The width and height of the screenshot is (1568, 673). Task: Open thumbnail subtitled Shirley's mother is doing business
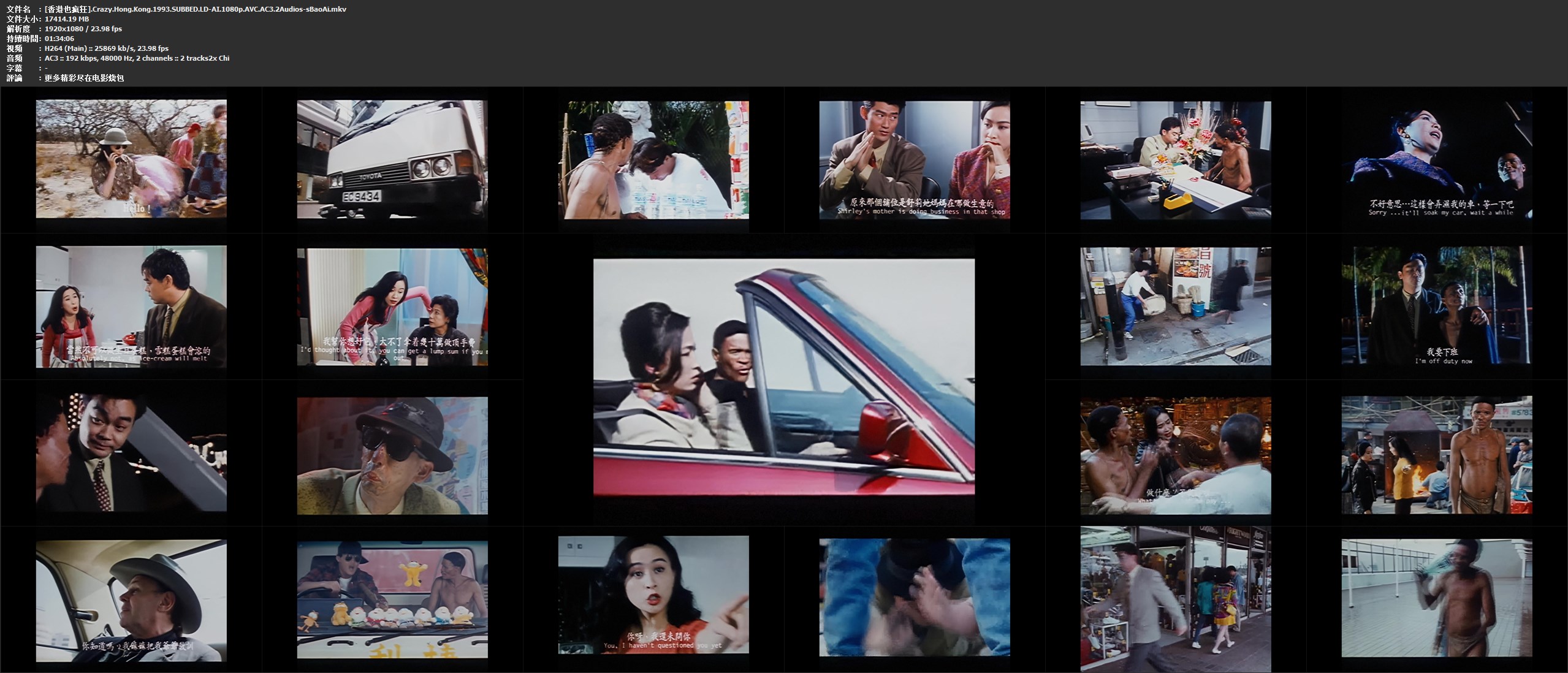pos(915,160)
